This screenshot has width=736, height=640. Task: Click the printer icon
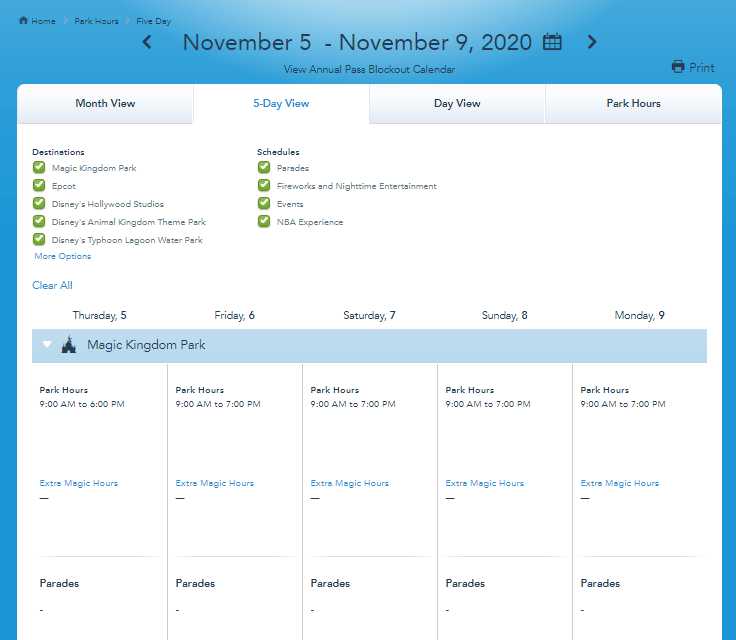[x=678, y=67]
